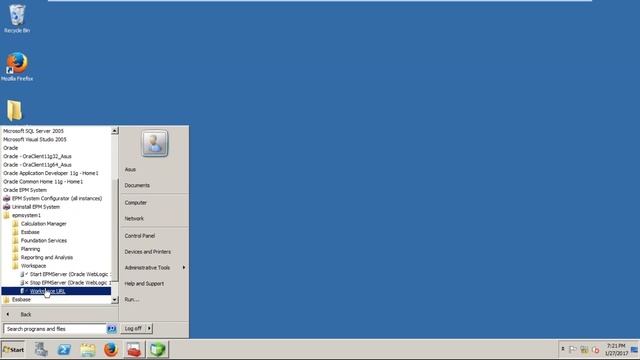Collapse the Oracle EPM System folder

[x=25, y=190]
